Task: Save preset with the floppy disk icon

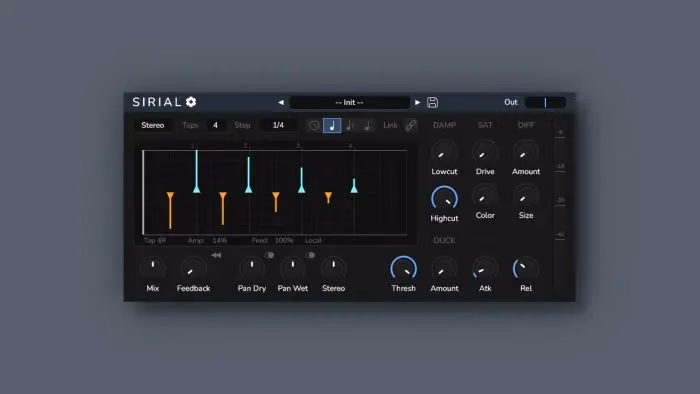Action: pos(432,103)
